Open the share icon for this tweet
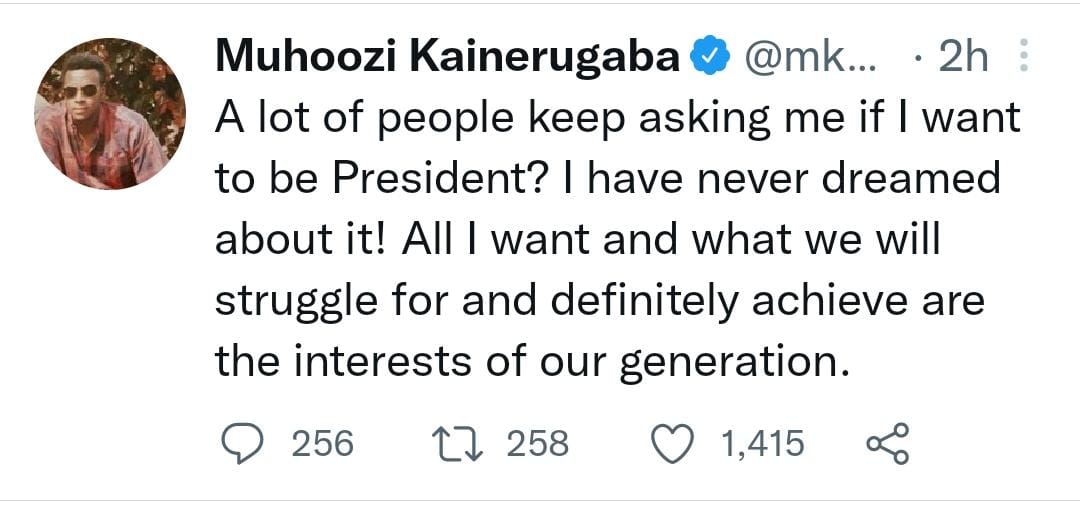This screenshot has height=508, width=1080. tap(886, 443)
